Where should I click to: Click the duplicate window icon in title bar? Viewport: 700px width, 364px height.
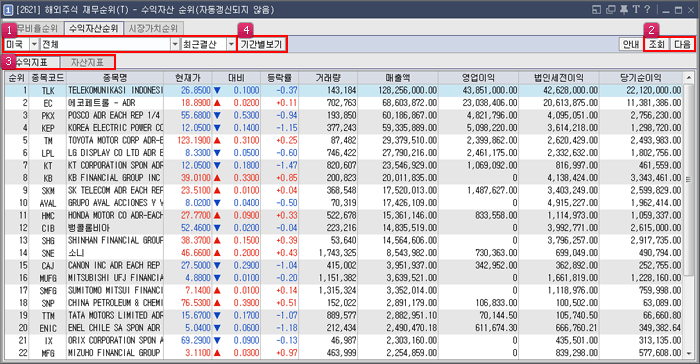(610, 9)
